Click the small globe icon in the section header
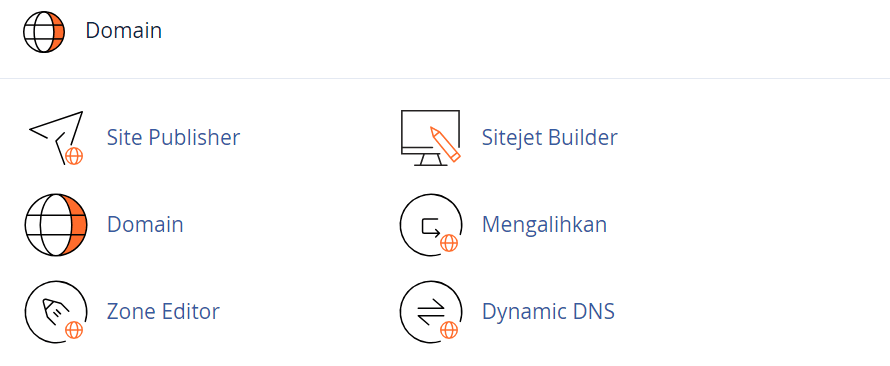The width and height of the screenshot is (890, 366). pos(44,31)
